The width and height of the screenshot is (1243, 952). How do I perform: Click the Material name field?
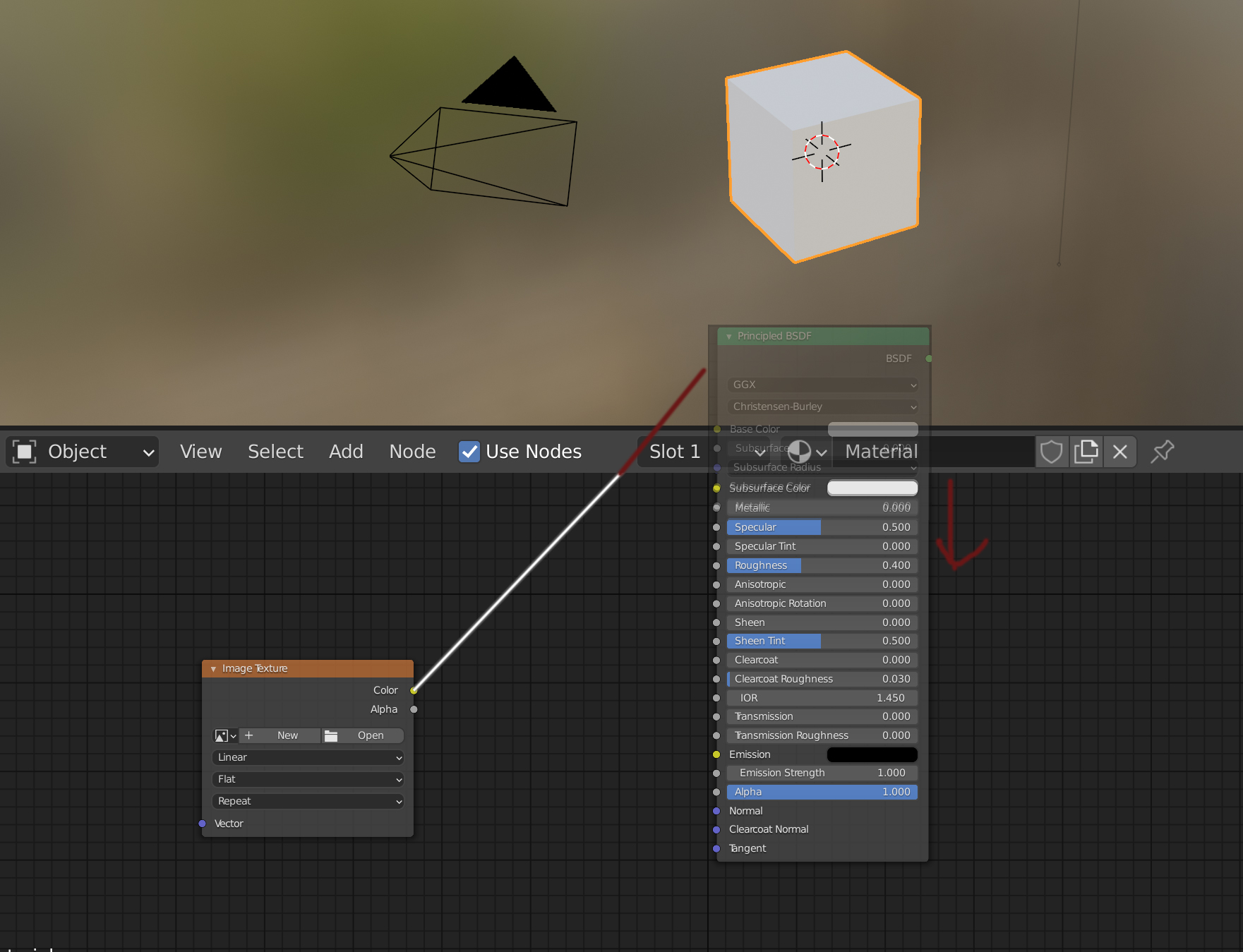click(x=933, y=452)
